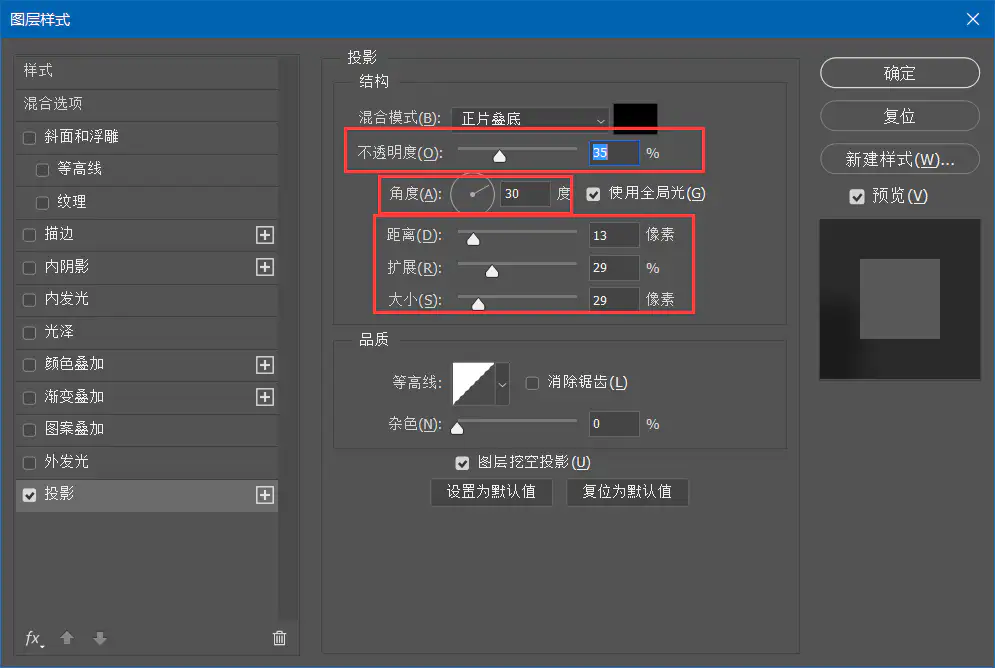Toggle the 消除锯齿 checkbox
The image size is (995, 668).
coord(532,383)
